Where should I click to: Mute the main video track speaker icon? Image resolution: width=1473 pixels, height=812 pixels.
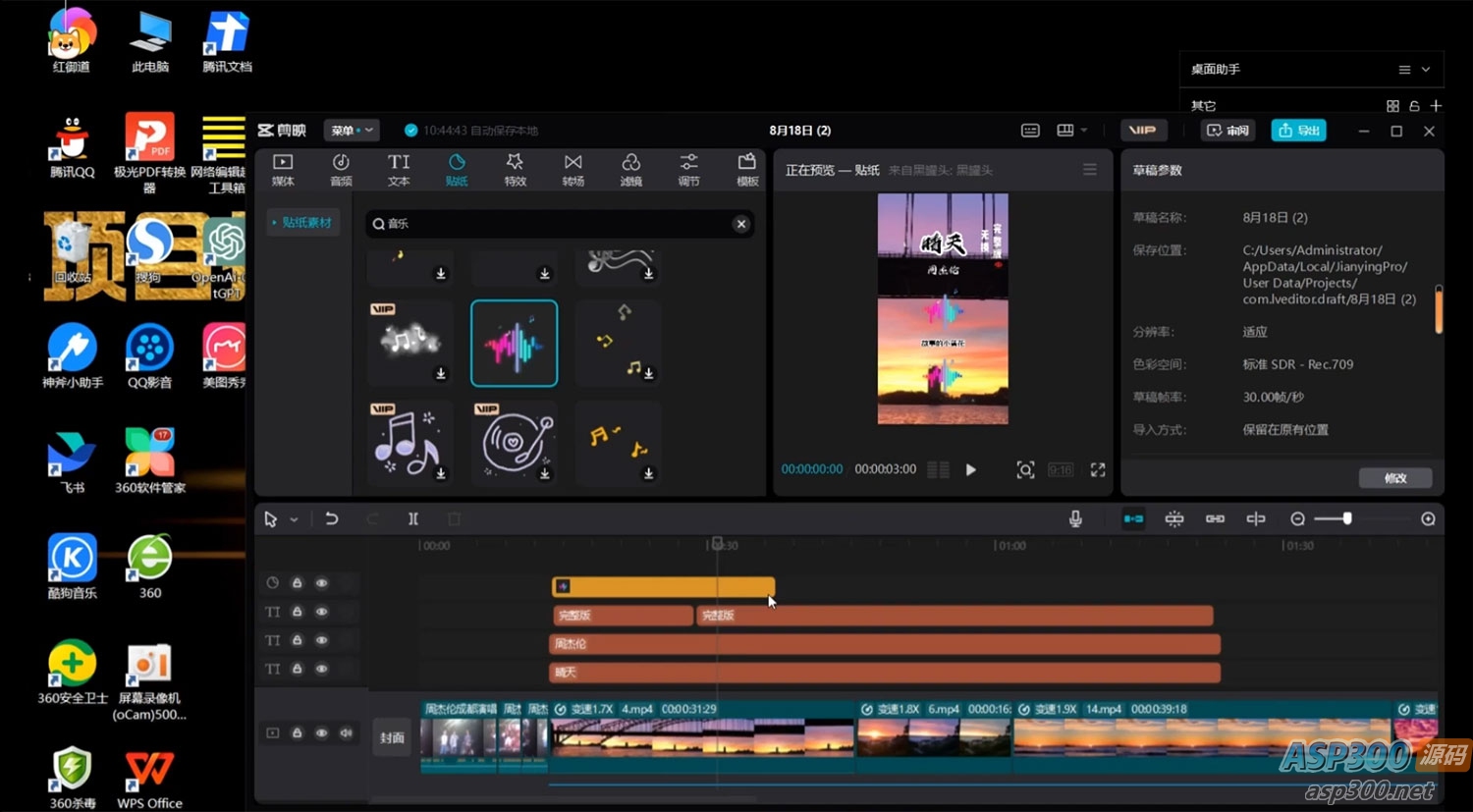(346, 732)
